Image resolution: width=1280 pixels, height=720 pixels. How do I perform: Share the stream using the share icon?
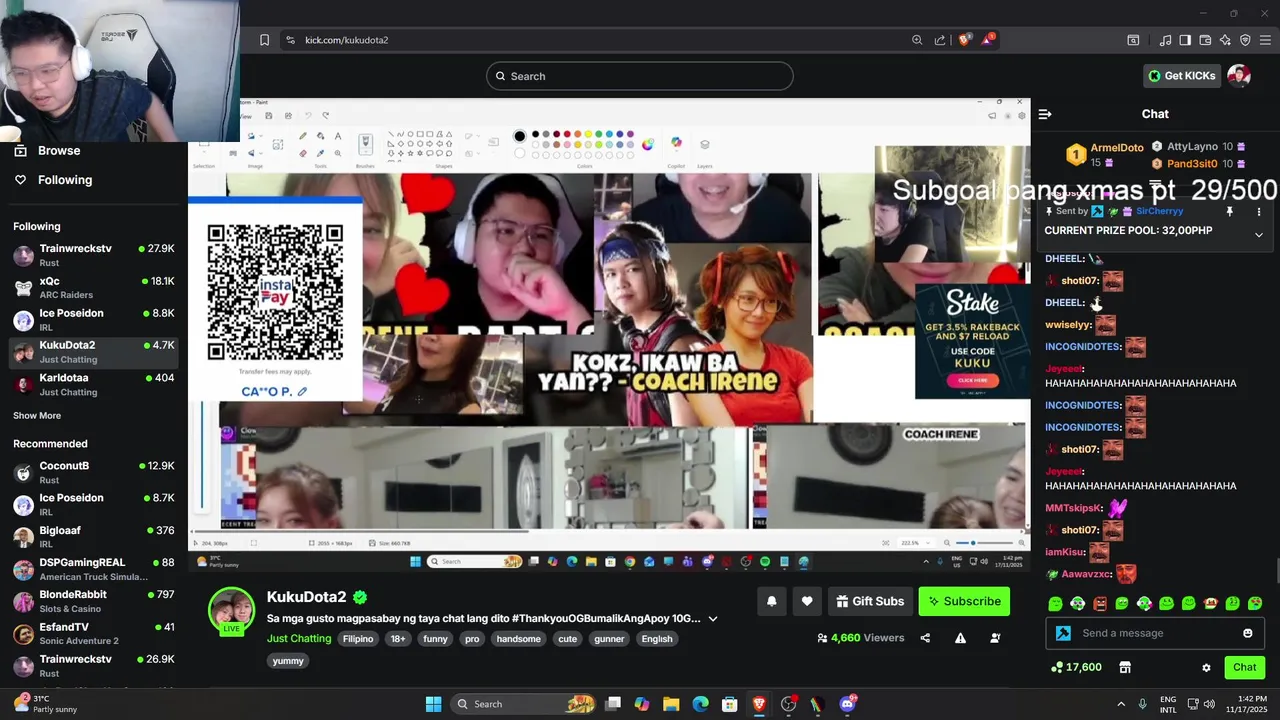point(925,638)
